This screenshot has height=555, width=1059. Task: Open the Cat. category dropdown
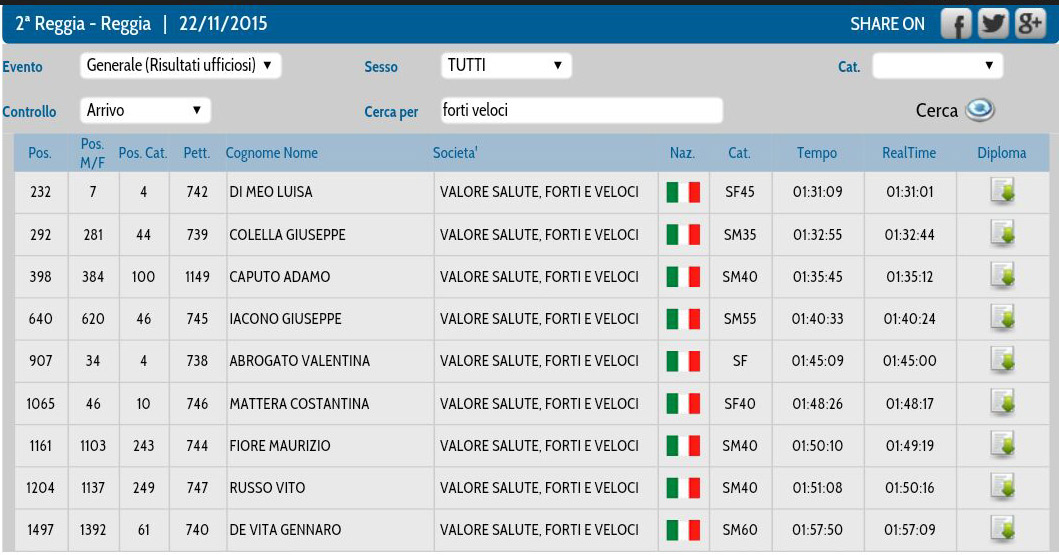coord(937,66)
